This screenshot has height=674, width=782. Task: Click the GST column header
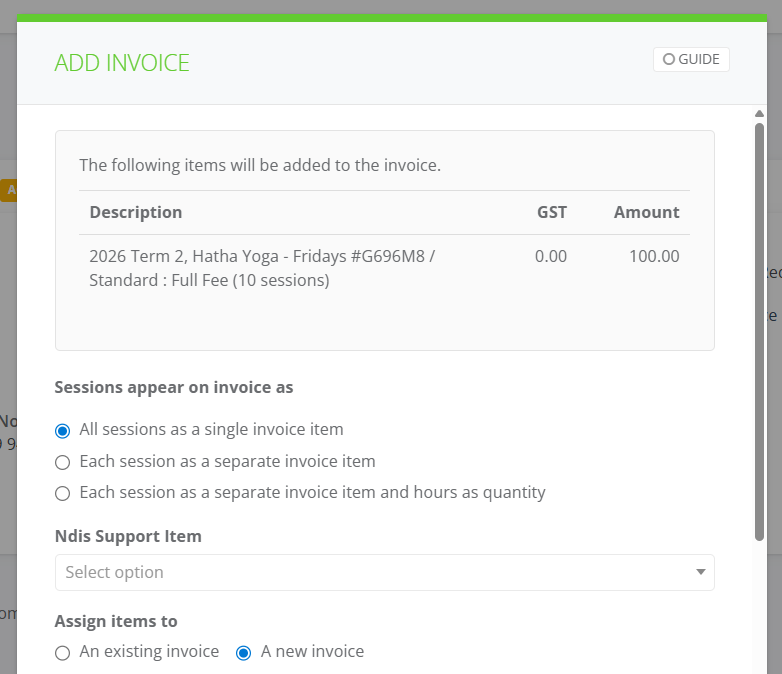[x=552, y=213]
